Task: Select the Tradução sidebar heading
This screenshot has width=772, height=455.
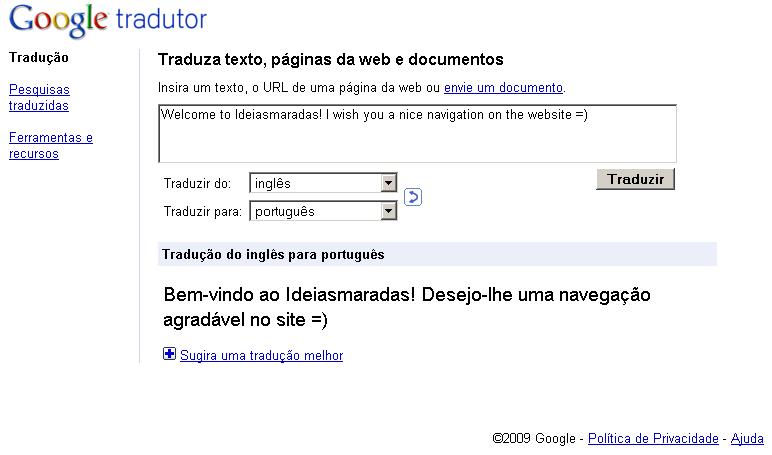Action: click(x=39, y=58)
